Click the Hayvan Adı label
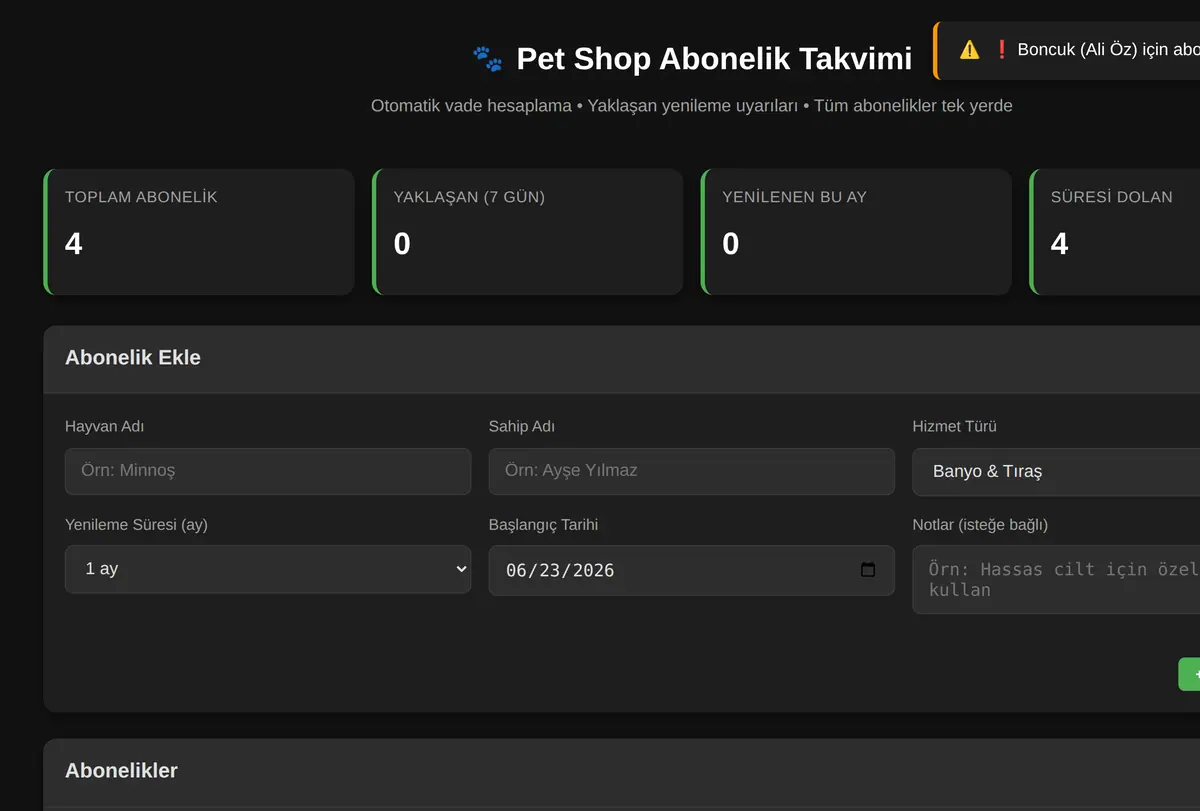The height and width of the screenshot is (811, 1200). pos(105,427)
